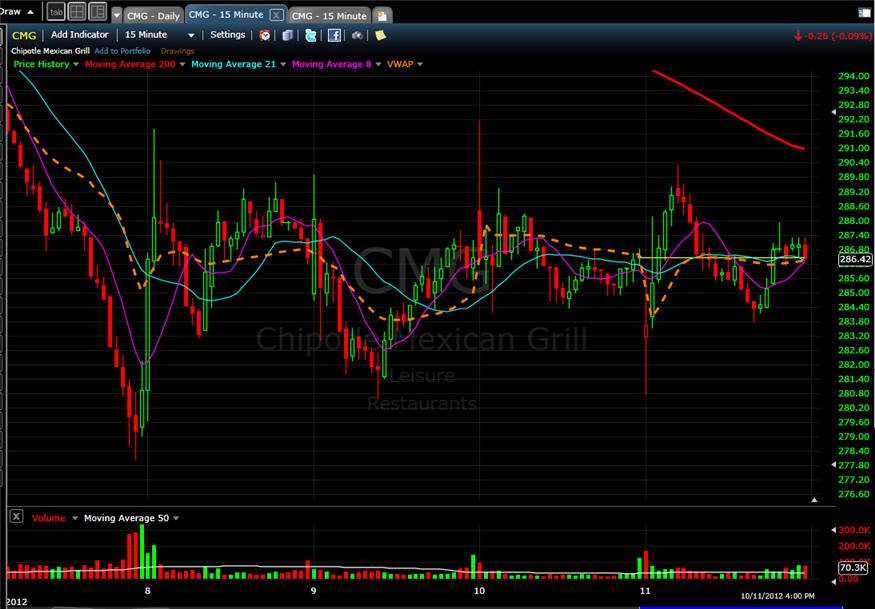The height and width of the screenshot is (609, 875).
Task: Click the Add Indicator button
Action: (80, 35)
